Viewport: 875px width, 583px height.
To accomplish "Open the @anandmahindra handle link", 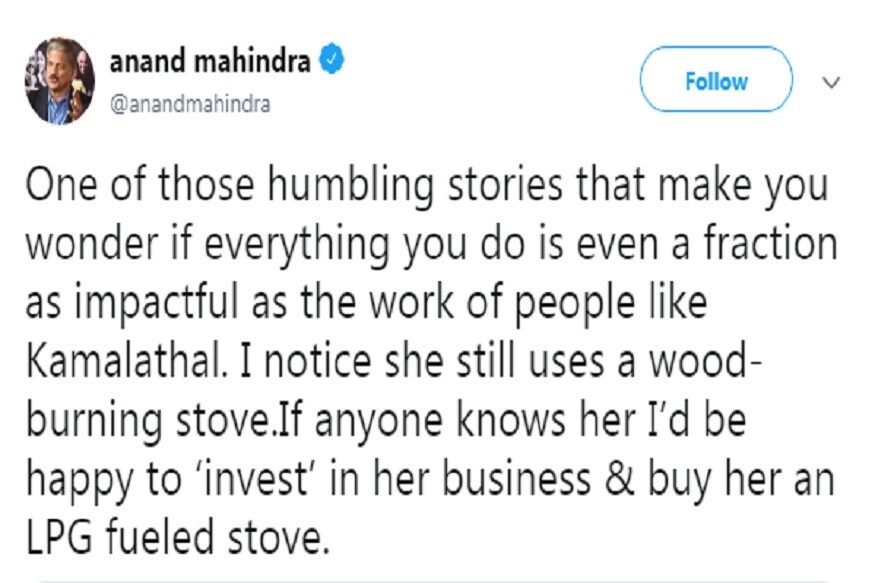I will [x=190, y=104].
